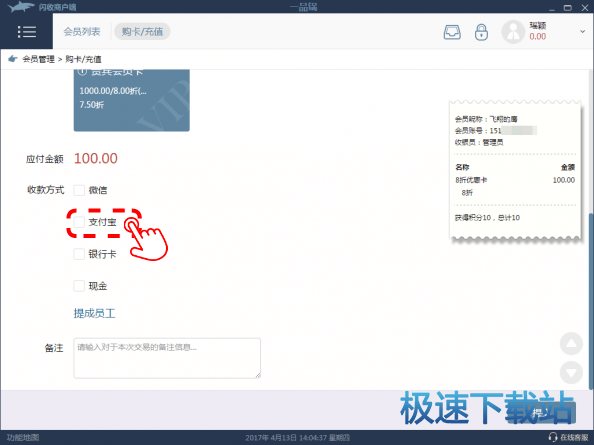Click the back arrow in breadcrumb
This screenshot has width=594, height=445.
[13, 59]
